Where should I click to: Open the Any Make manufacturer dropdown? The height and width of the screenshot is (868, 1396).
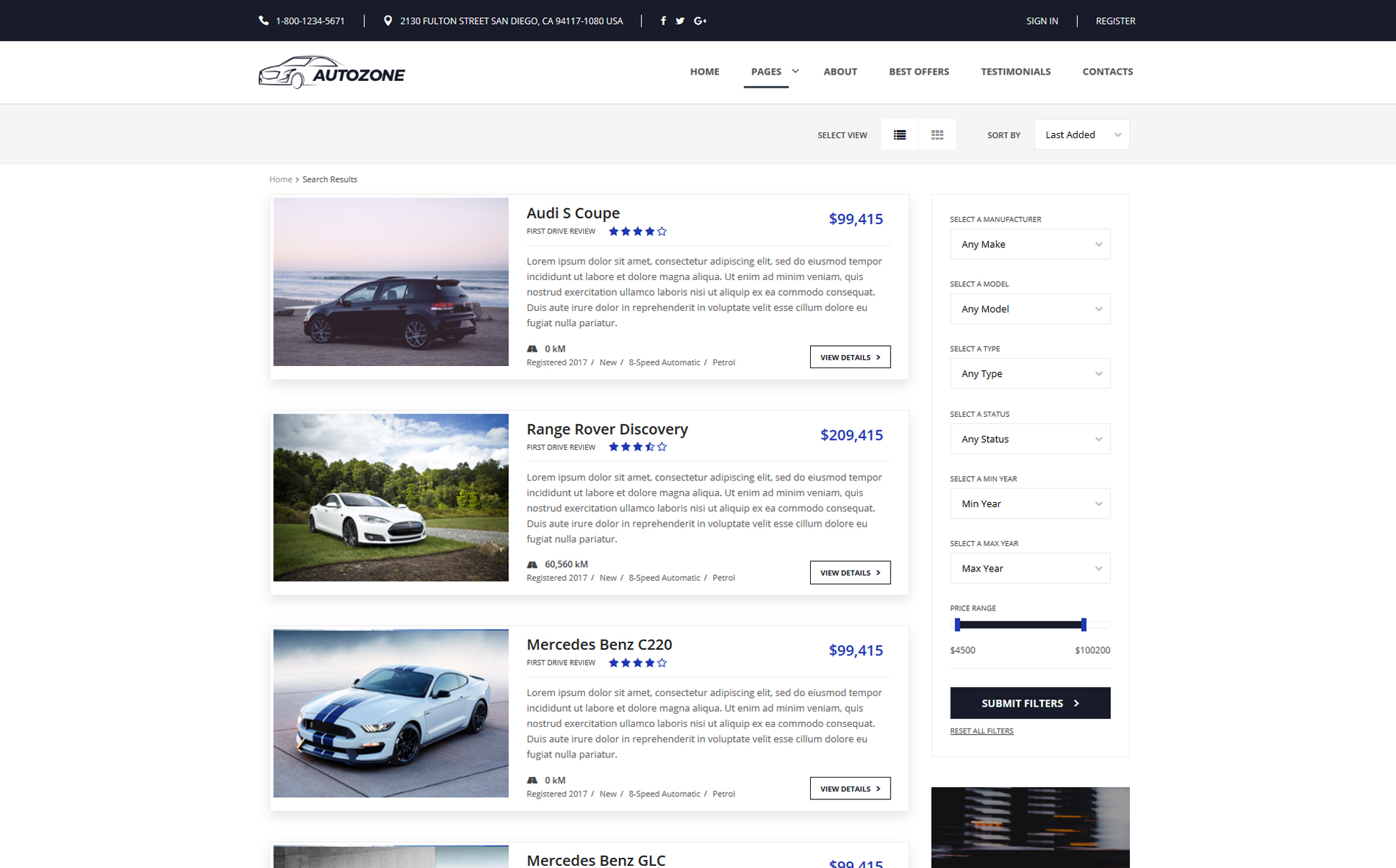pyautogui.click(x=1030, y=244)
